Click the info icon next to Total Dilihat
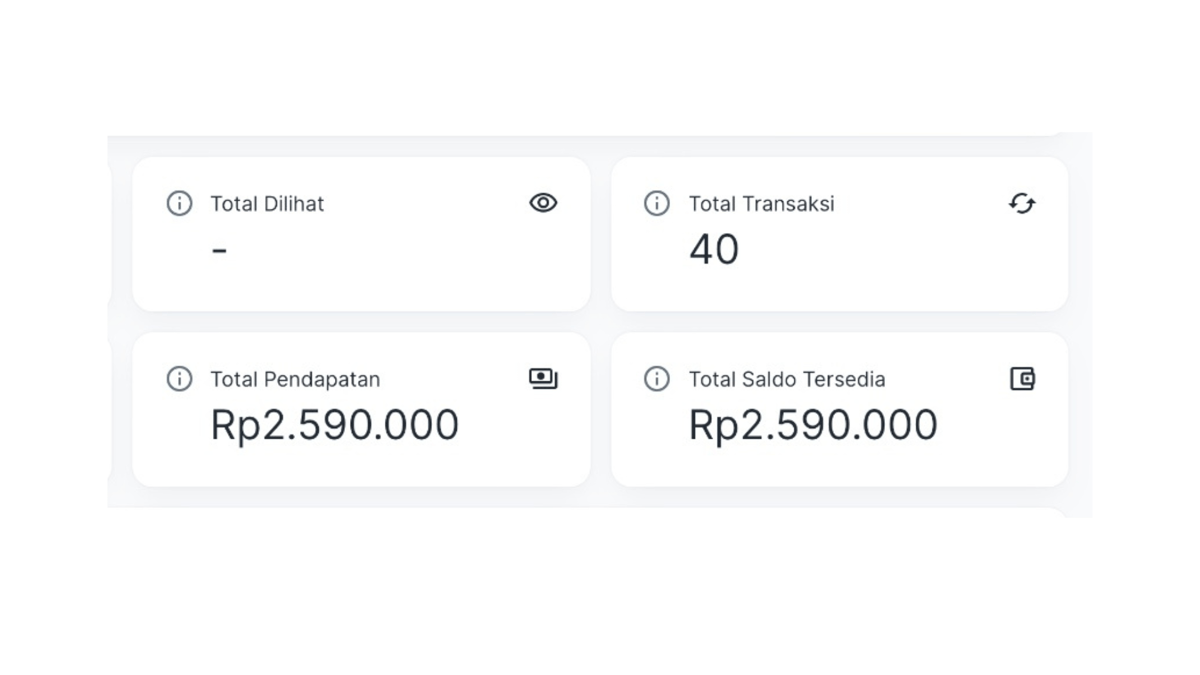This screenshot has height=675, width=1200. [179, 203]
